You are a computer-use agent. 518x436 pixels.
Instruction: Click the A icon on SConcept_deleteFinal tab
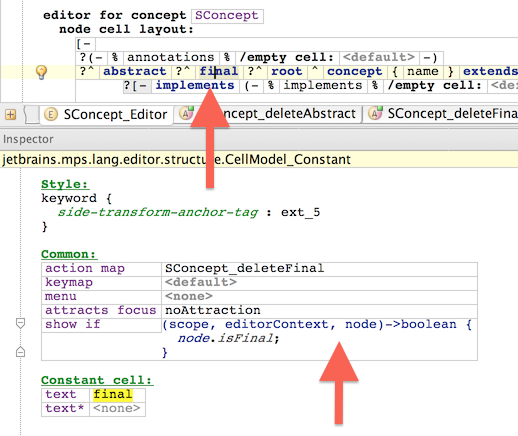376,113
